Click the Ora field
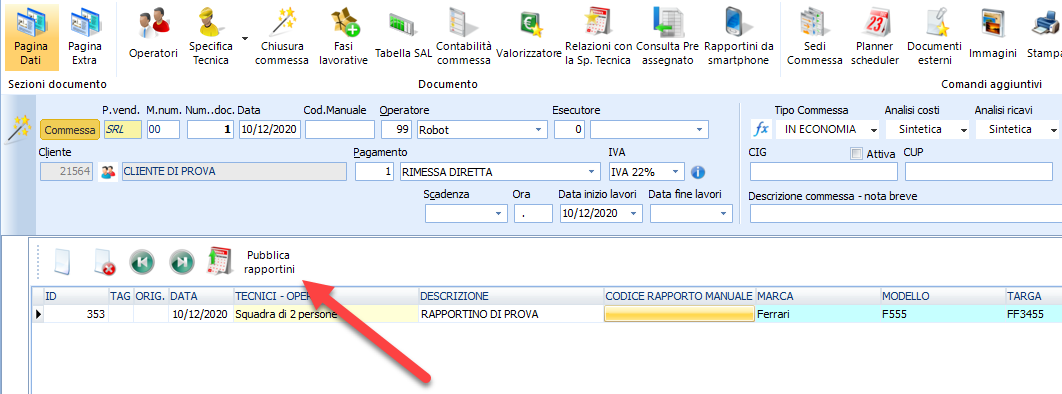 point(533,213)
